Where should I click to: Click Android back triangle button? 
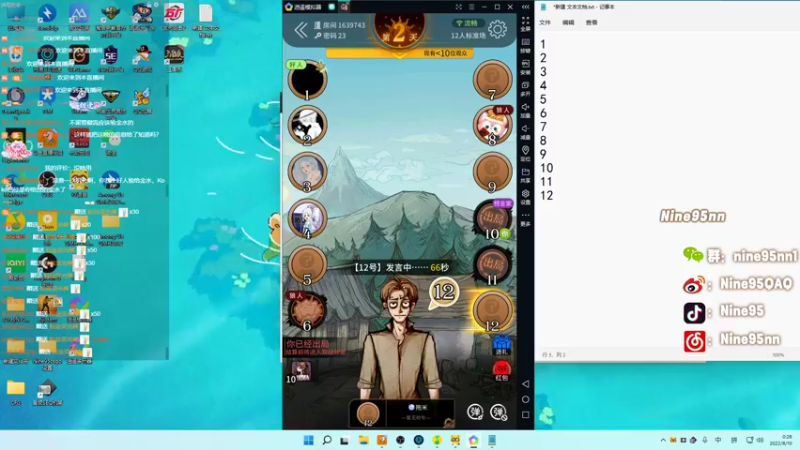coord(526,384)
